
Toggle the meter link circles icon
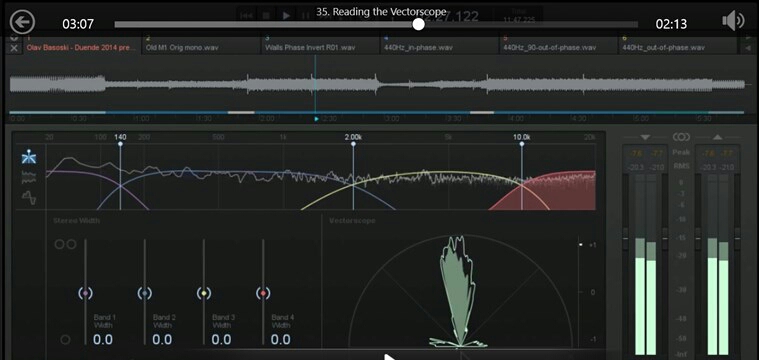[x=681, y=137]
